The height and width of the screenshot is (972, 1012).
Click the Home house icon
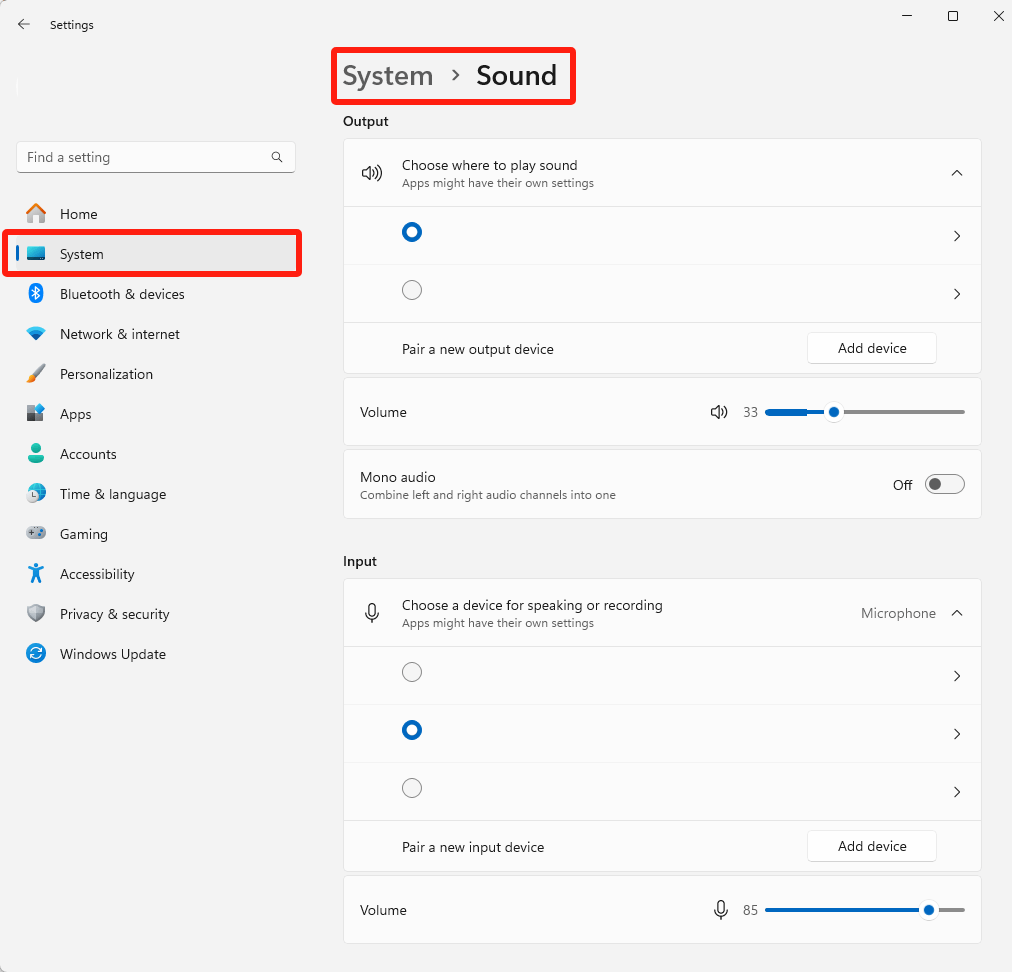36,214
